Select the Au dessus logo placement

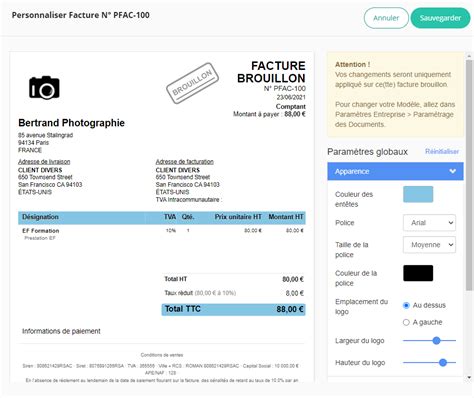coord(406,305)
